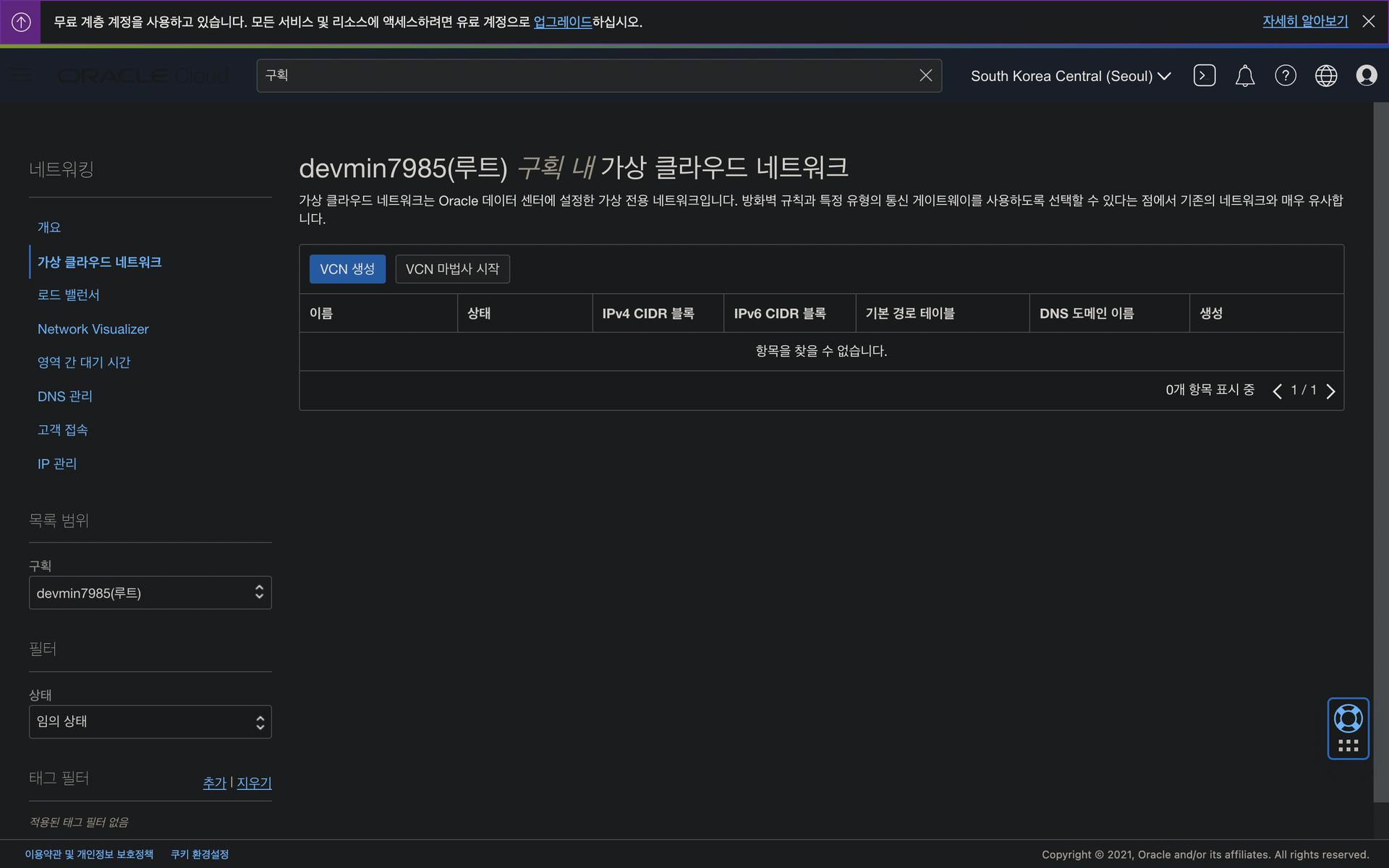The image size is (1389, 868).
Task: Click the 업그레이드 link in the banner
Action: 562,22
